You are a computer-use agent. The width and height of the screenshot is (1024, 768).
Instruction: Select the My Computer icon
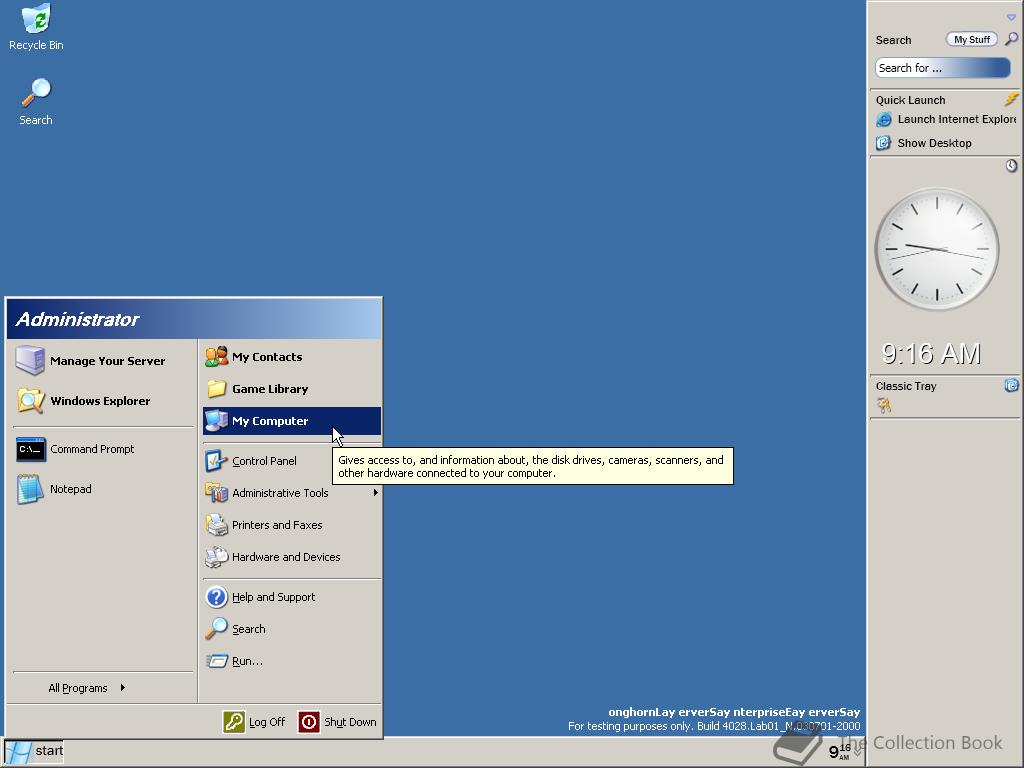click(x=216, y=421)
